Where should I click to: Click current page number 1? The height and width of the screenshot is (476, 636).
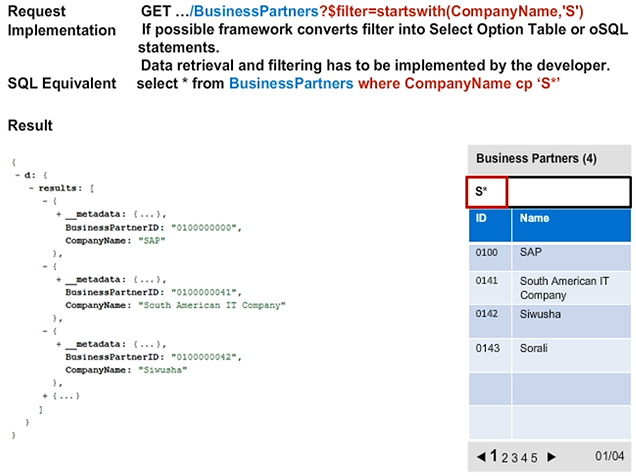coord(494,457)
